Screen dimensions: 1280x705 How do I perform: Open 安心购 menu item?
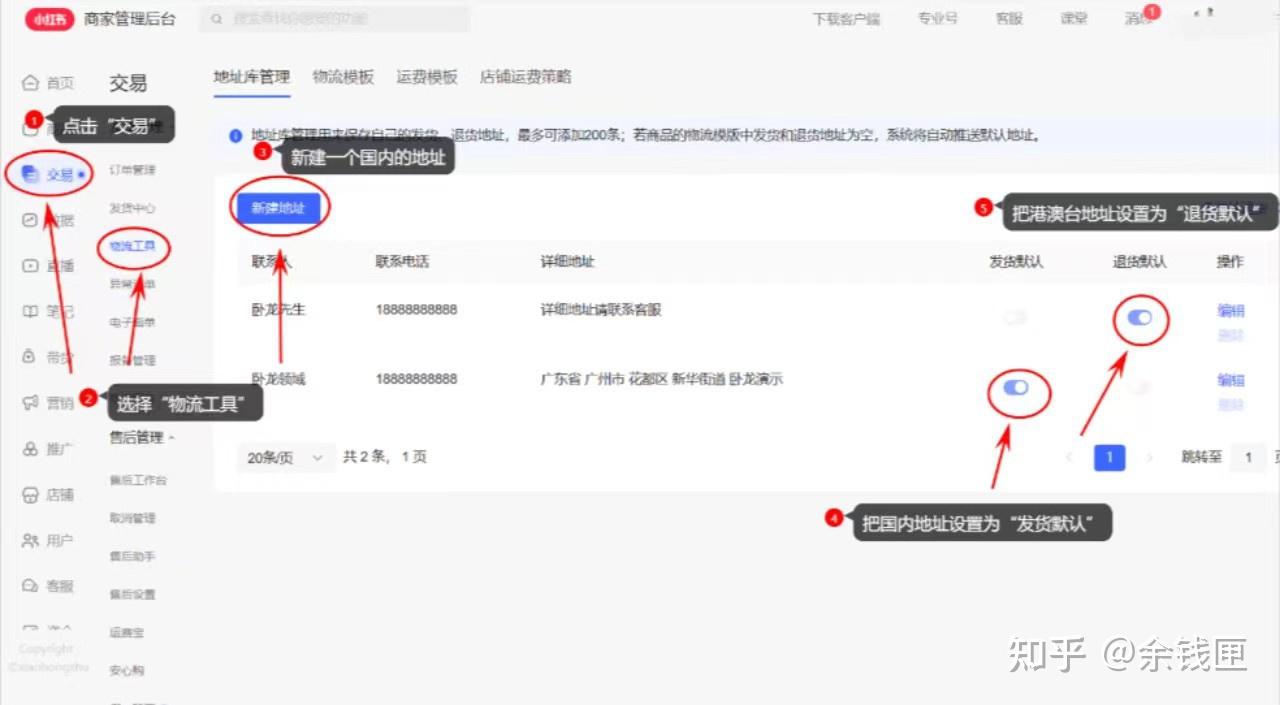[x=127, y=670]
